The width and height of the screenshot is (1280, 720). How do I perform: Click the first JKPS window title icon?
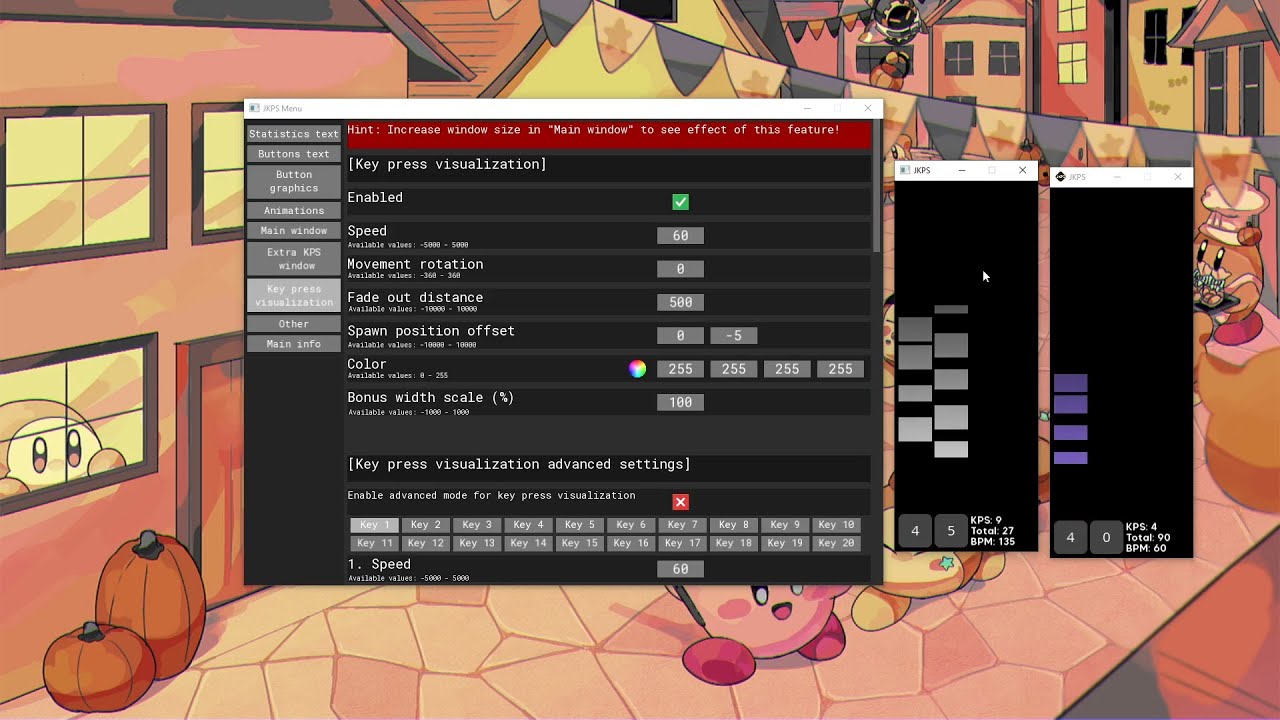[x=905, y=171]
